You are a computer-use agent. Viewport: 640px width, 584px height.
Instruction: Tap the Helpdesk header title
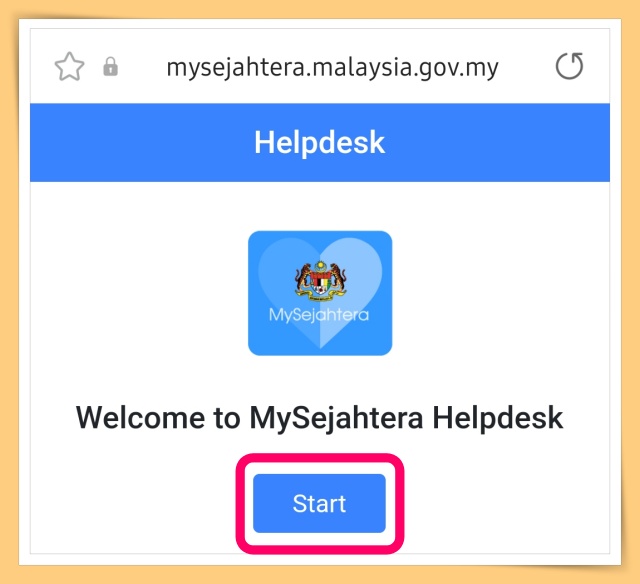point(320,142)
